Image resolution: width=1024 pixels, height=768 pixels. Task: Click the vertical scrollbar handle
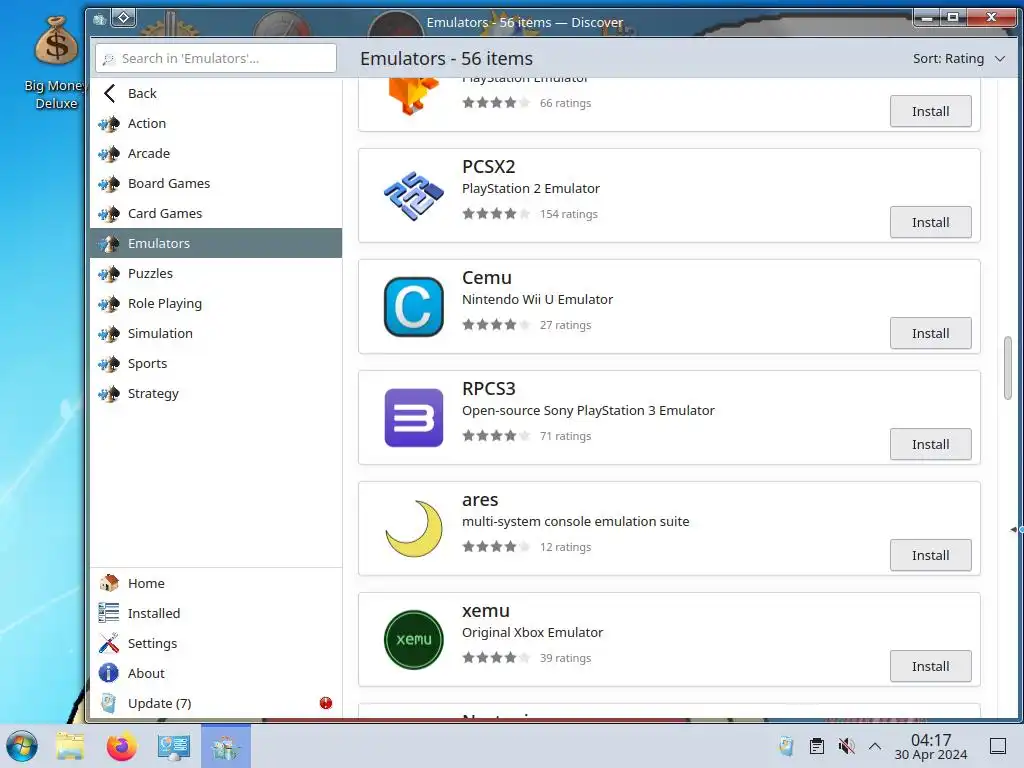(1008, 368)
